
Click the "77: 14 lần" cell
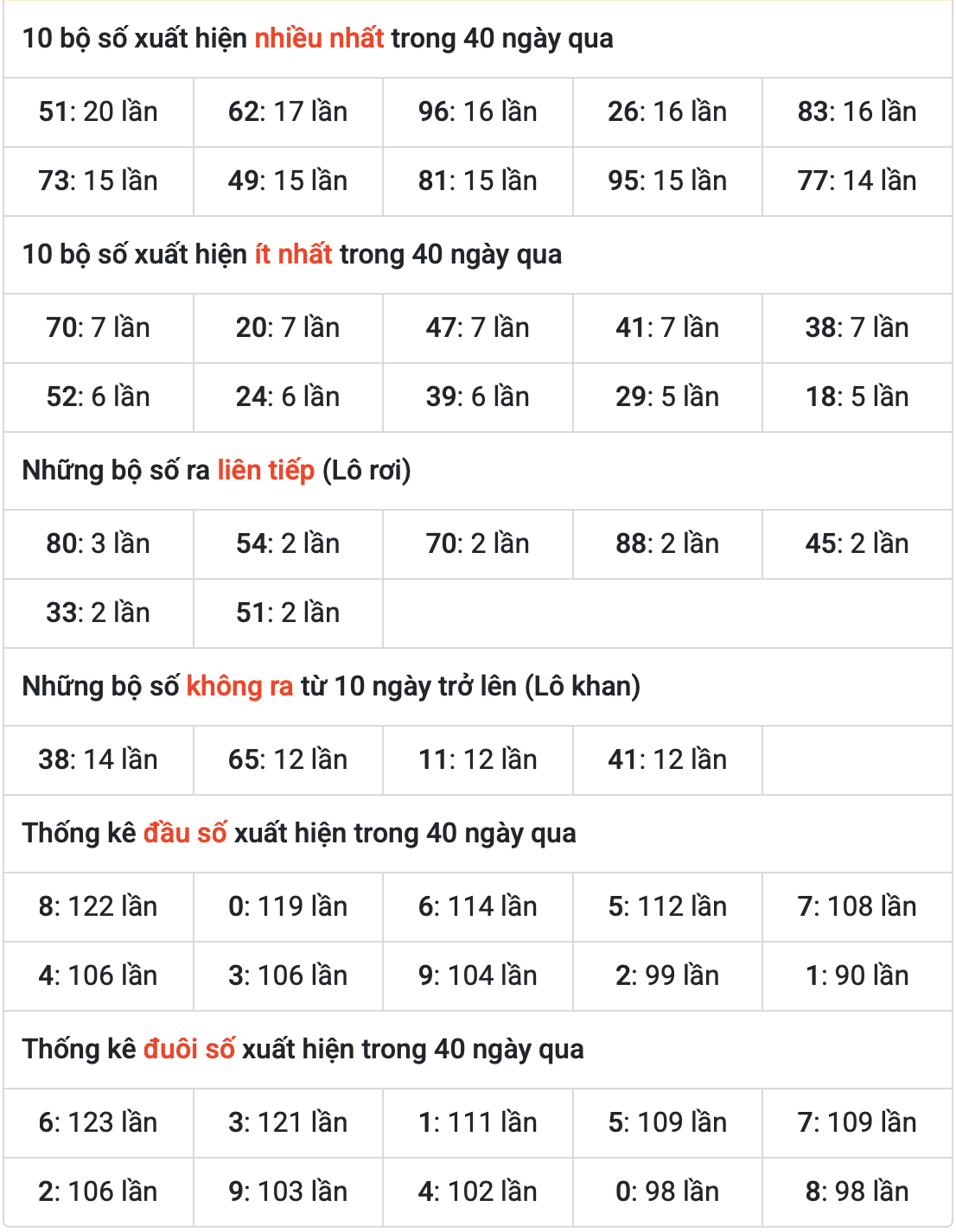point(857,181)
